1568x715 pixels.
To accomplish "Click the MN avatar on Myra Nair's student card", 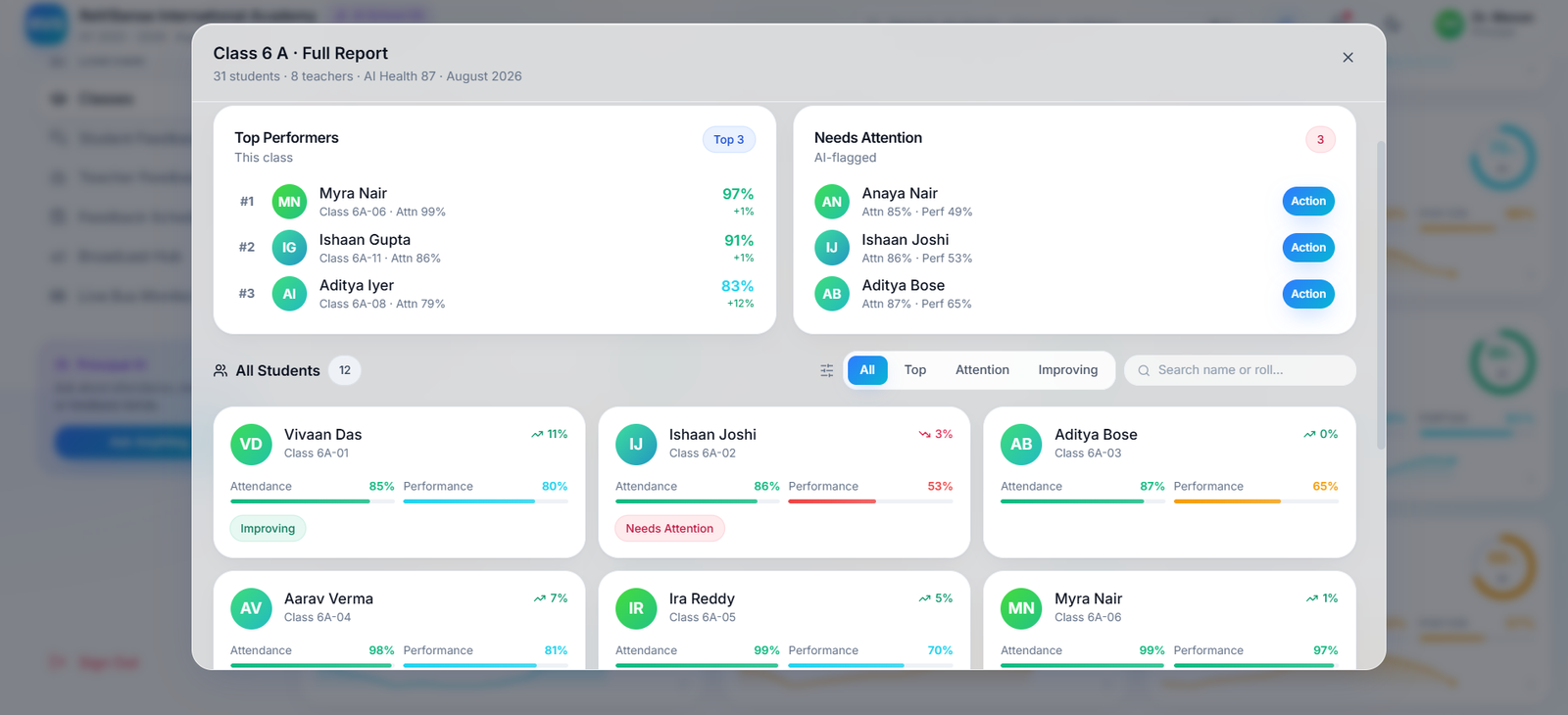I will [x=1021, y=608].
